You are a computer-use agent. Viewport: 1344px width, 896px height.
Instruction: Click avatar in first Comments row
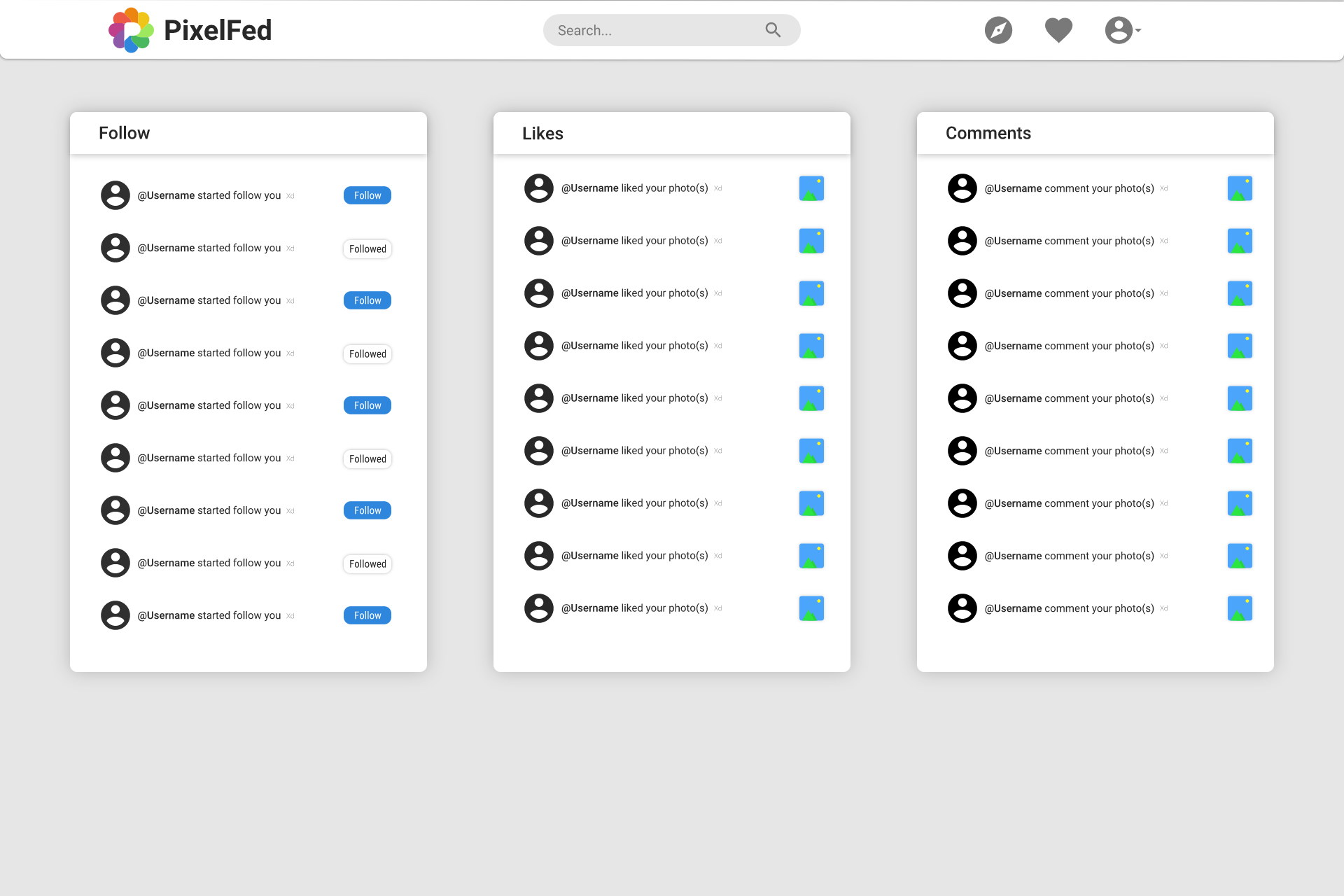[962, 188]
